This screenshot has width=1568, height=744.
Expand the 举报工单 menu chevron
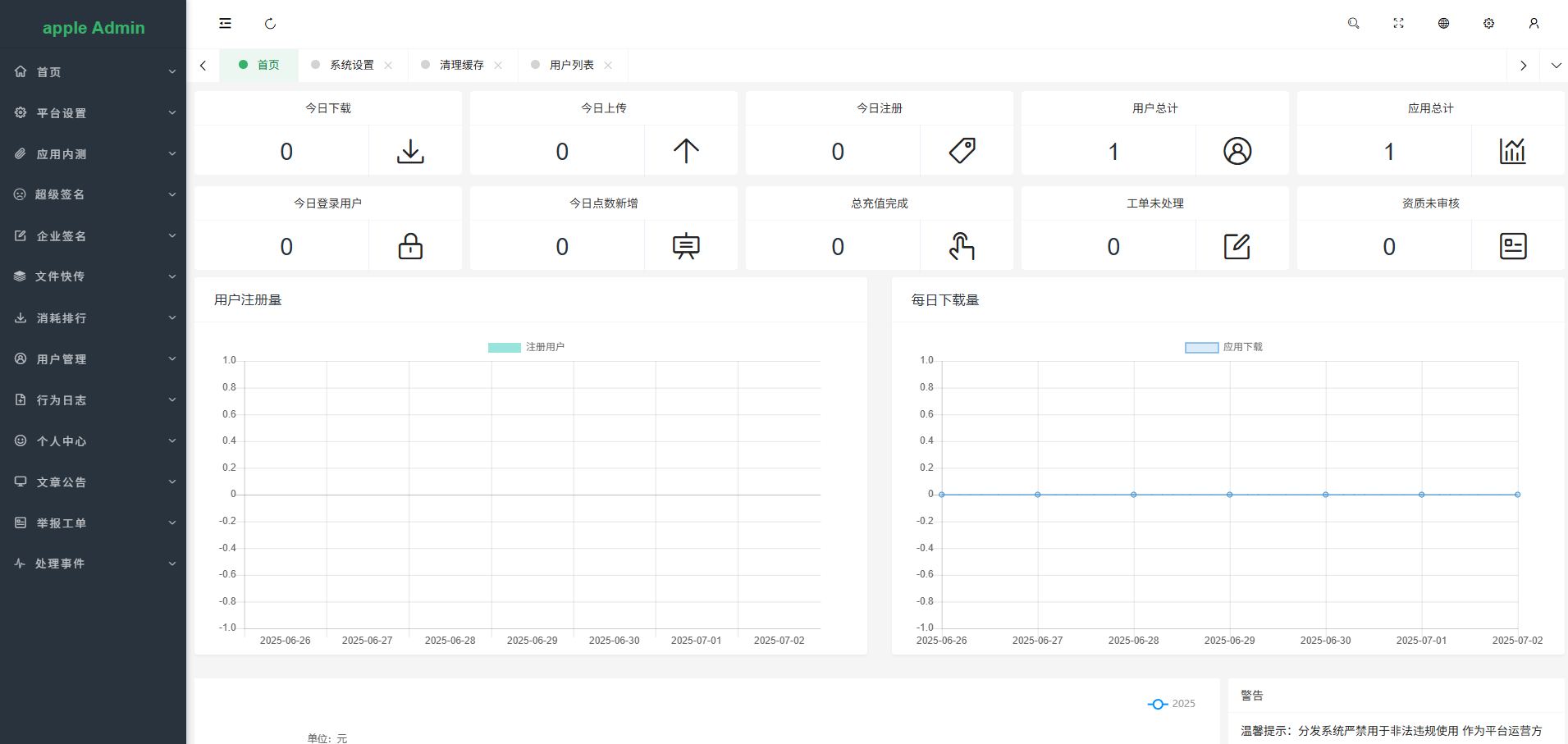click(x=172, y=523)
